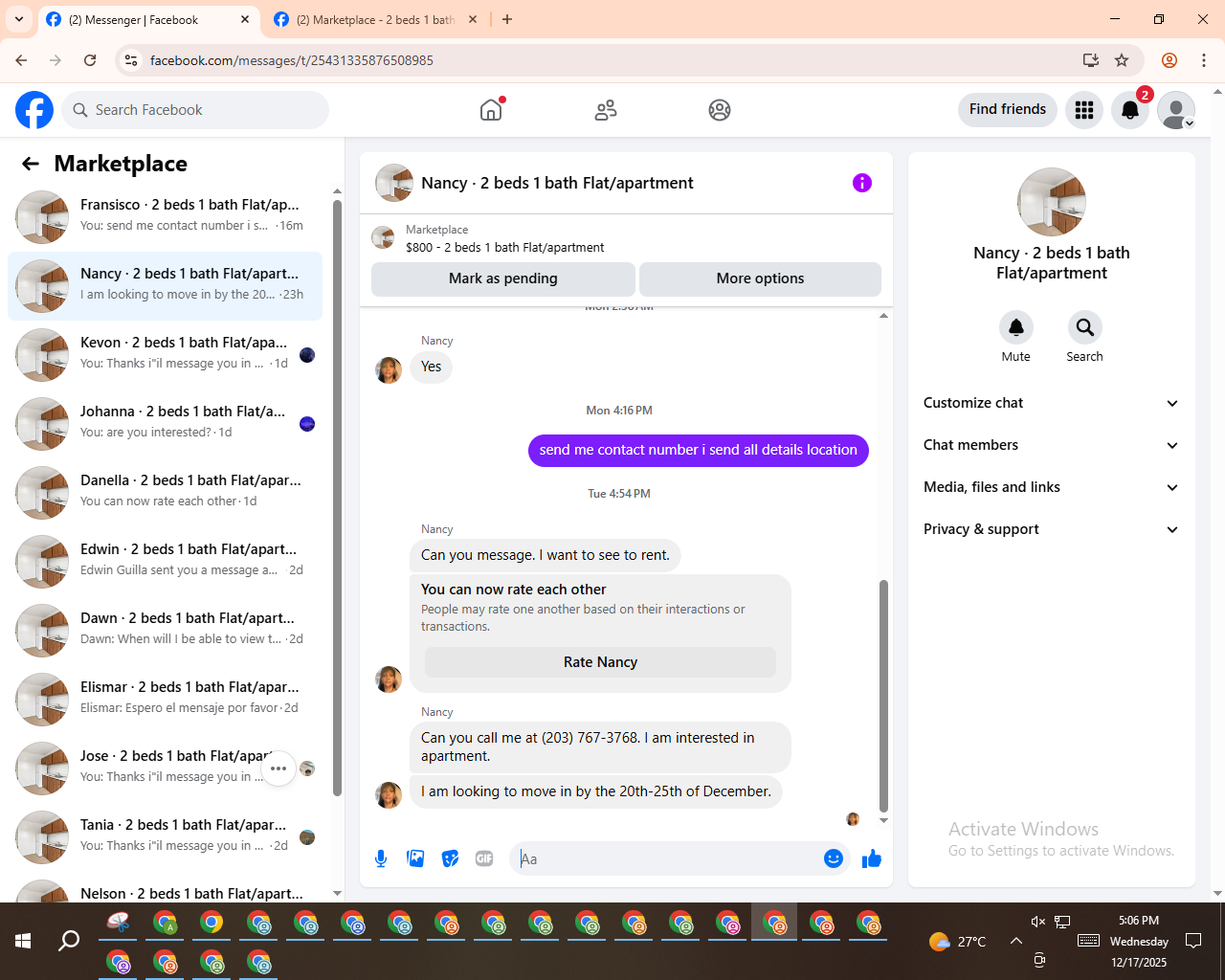This screenshot has width=1225, height=980.
Task: Send a voice clip with microphone icon
Action: tap(381, 858)
